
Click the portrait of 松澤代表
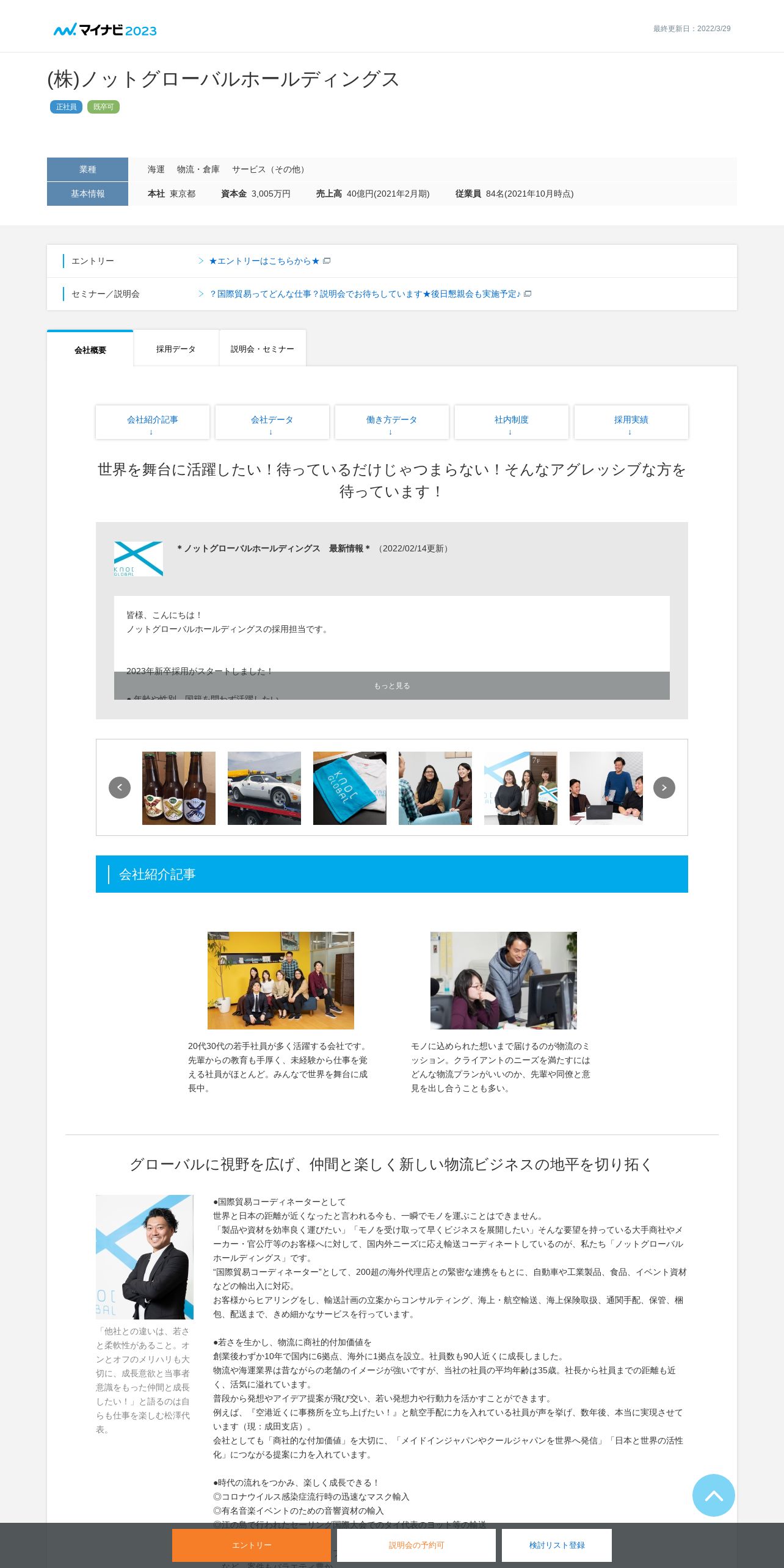tap(145, 1257)
